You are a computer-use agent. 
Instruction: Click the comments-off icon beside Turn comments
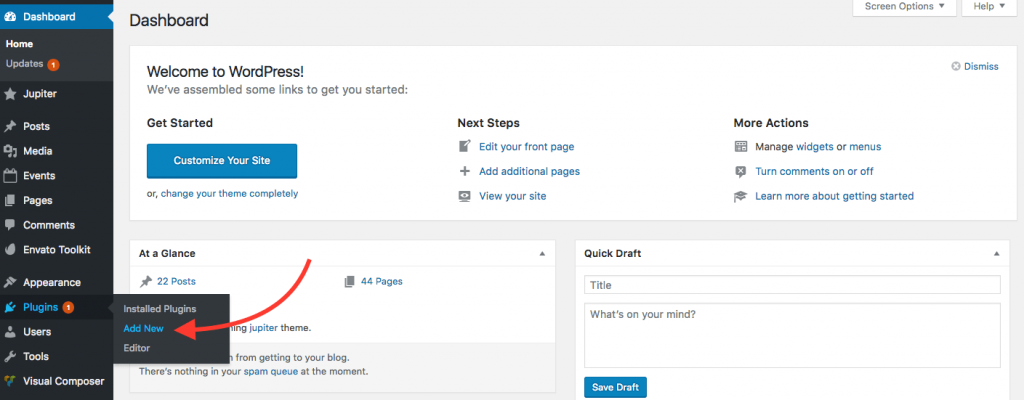tap(741, 171)
